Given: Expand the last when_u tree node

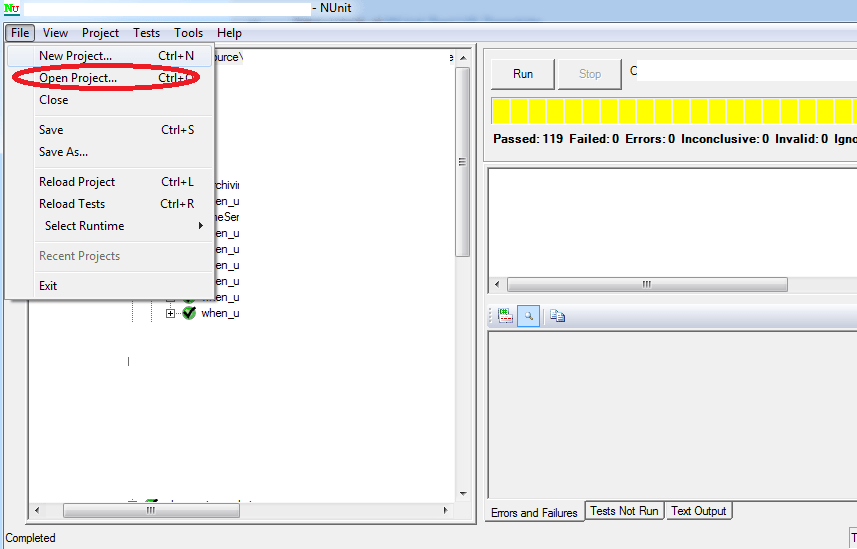Looking at the screenshot, I should pos(171,313).
